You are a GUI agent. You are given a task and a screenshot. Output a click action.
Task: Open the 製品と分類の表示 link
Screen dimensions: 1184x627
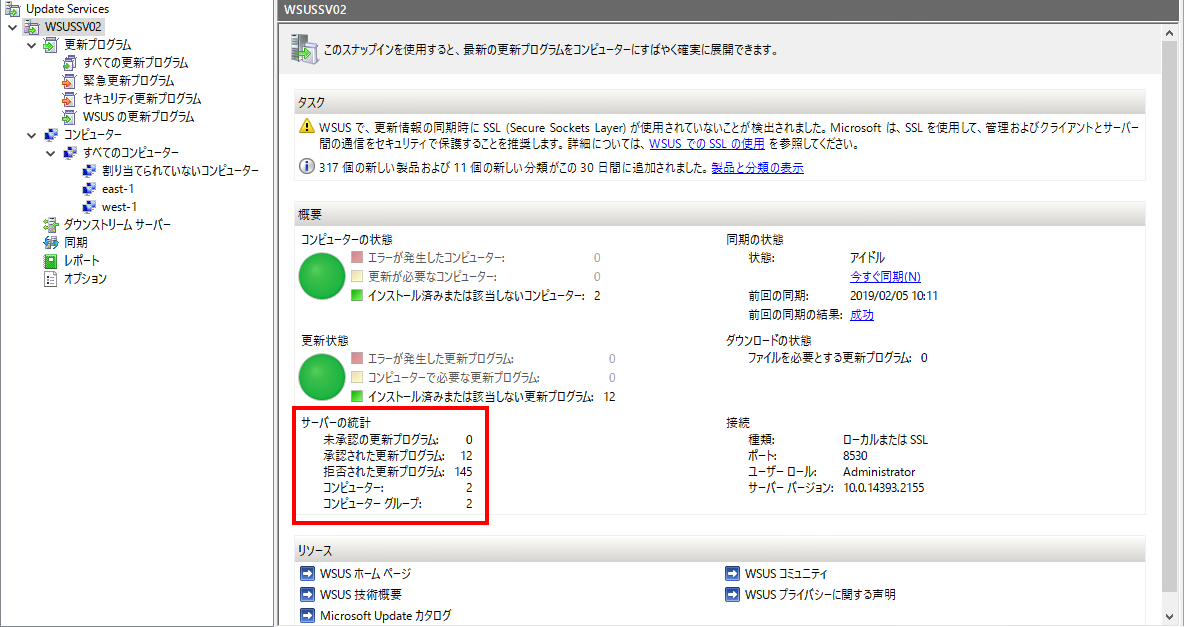point(757,168)
